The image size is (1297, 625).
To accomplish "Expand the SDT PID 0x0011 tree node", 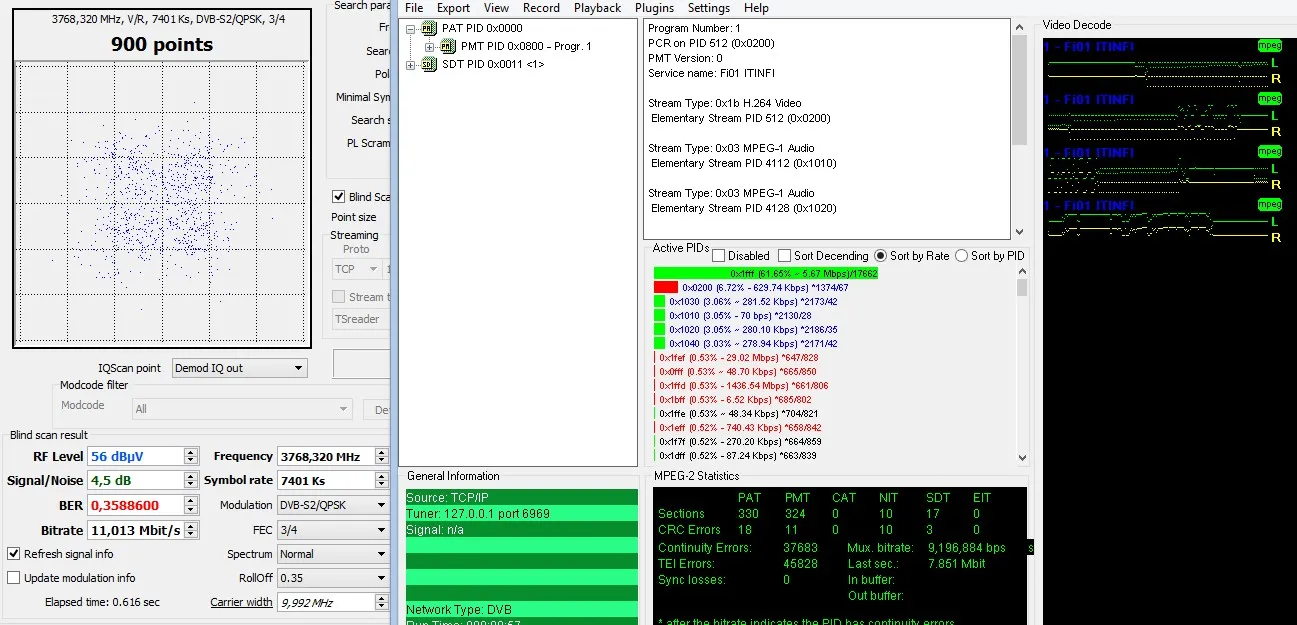I will click(411, 65).
